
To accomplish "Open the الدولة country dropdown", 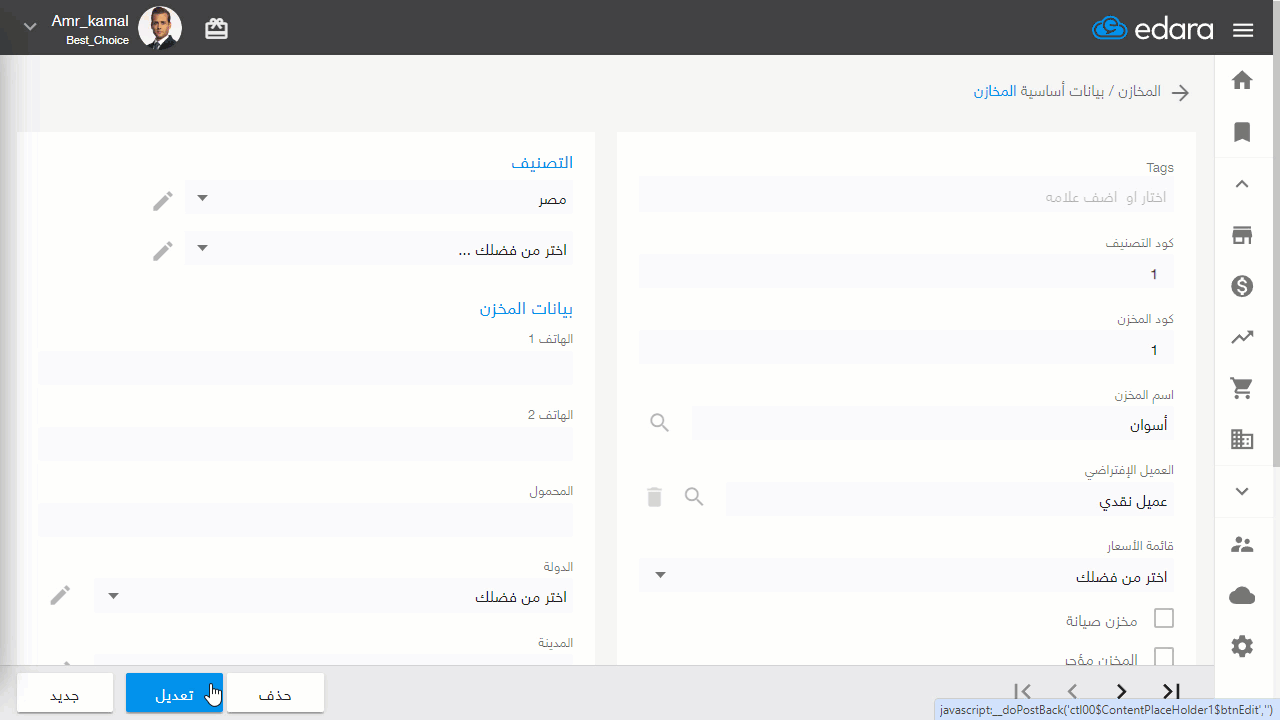I will (333, 596).
